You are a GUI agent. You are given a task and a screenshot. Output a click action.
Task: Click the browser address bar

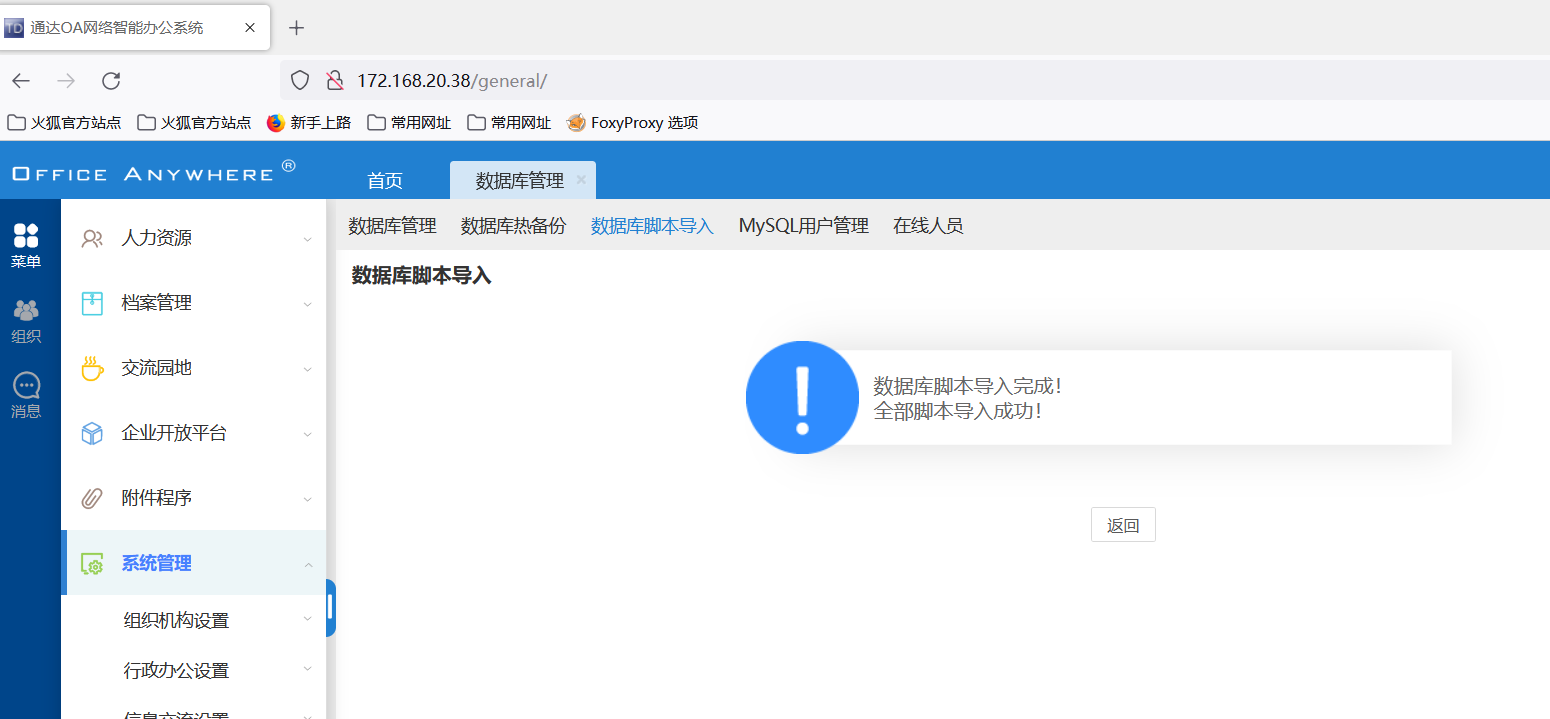pos(700,81)
